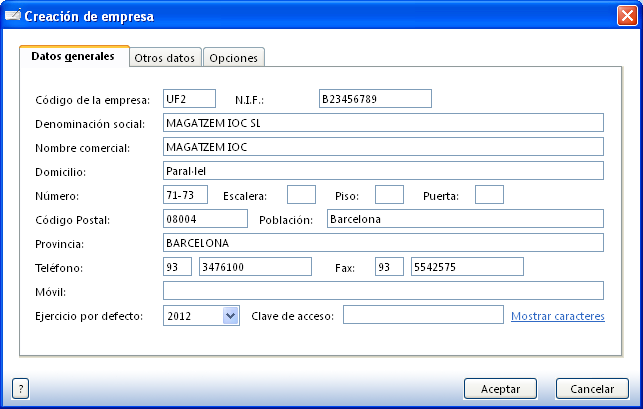This screenshot has height=409, width=643.
Task: Click the Cancelar button
Action: (591, 388)
